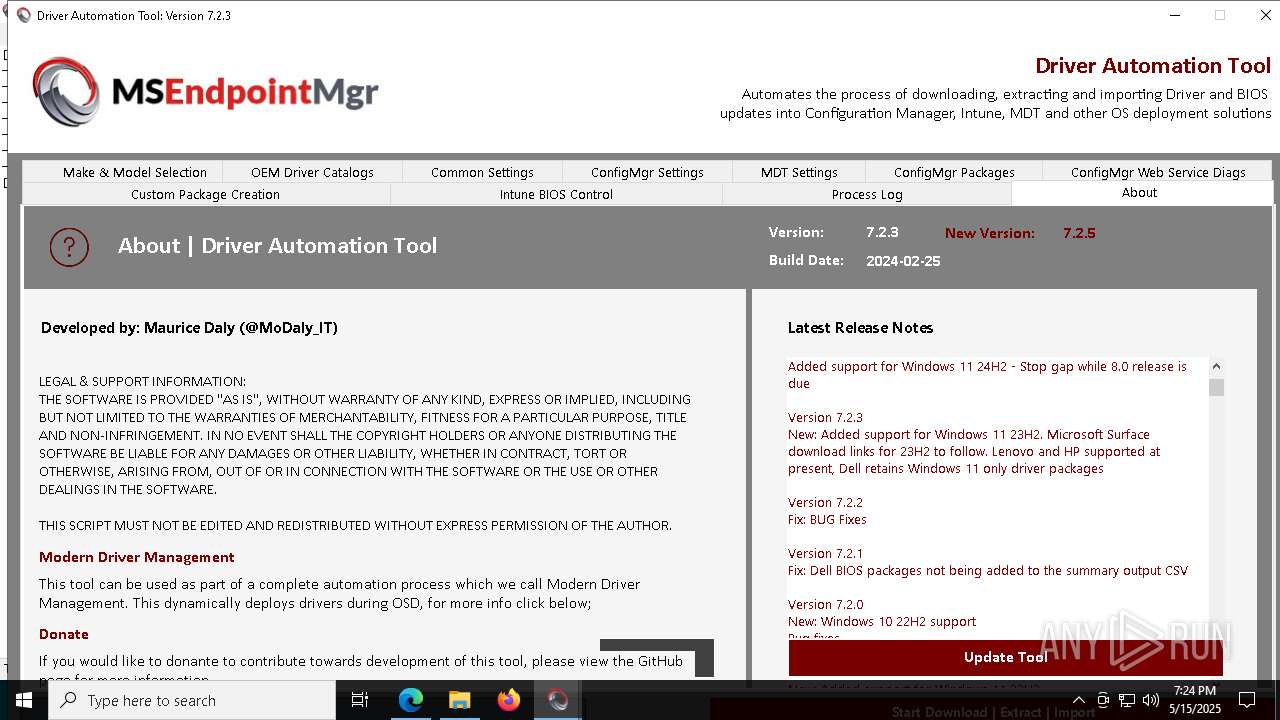Click the title bar application icon

23,15
